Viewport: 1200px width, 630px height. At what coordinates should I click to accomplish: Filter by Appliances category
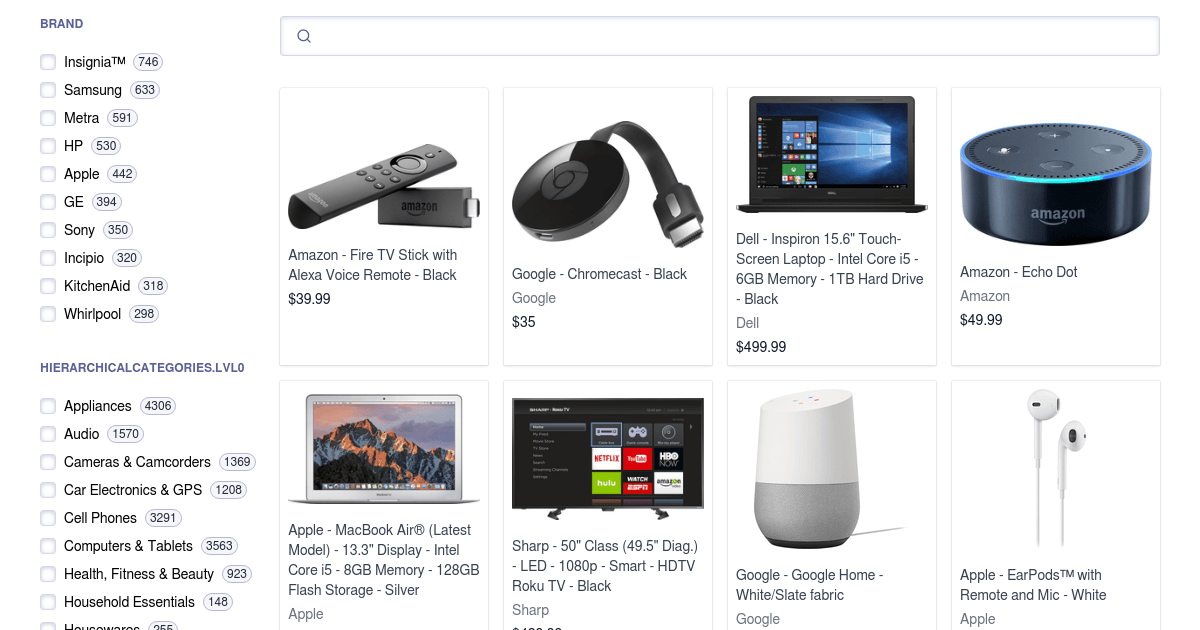tap(48, 406)
